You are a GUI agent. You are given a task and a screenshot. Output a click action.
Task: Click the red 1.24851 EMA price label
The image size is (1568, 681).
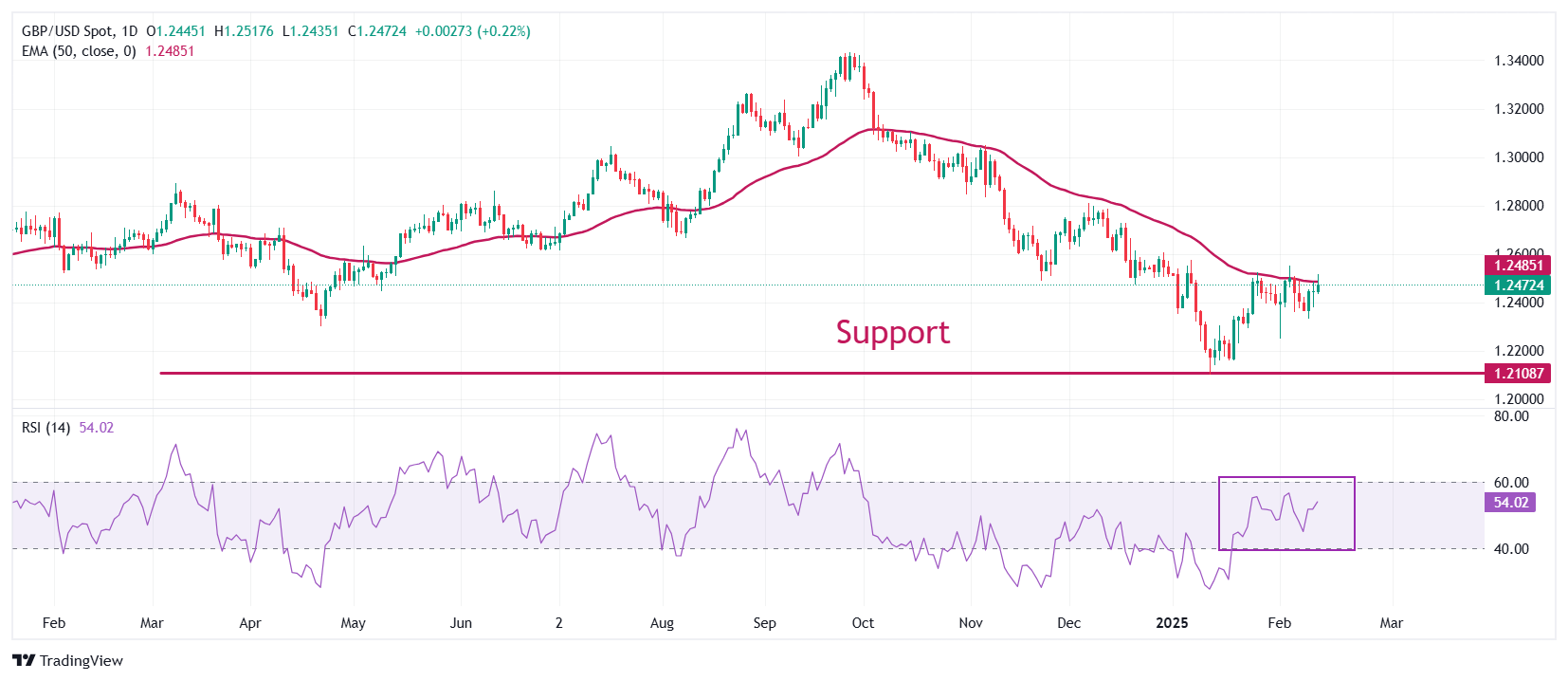pos(1519,266)
